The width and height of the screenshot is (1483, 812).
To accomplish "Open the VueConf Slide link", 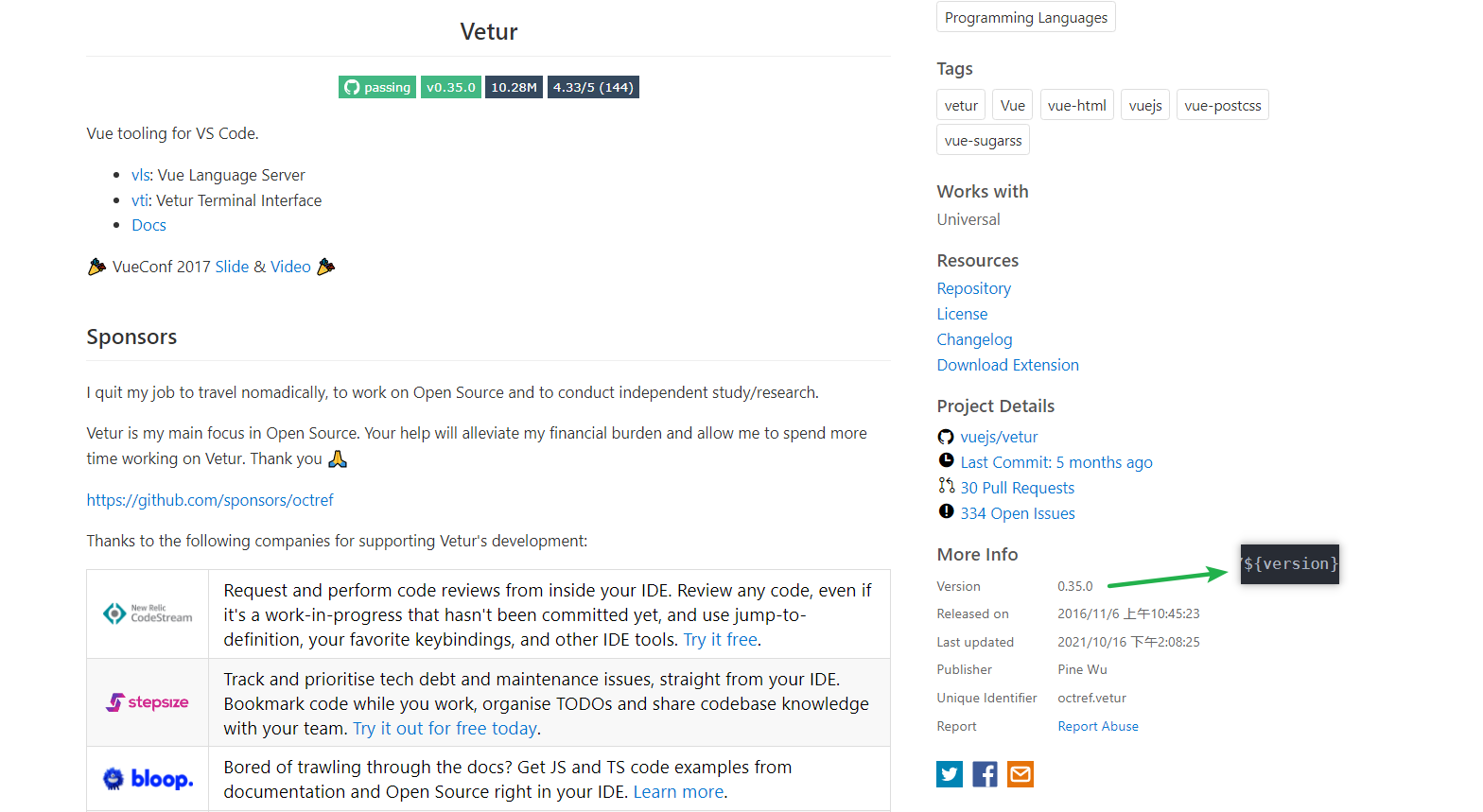I will [x=232, y=267].
